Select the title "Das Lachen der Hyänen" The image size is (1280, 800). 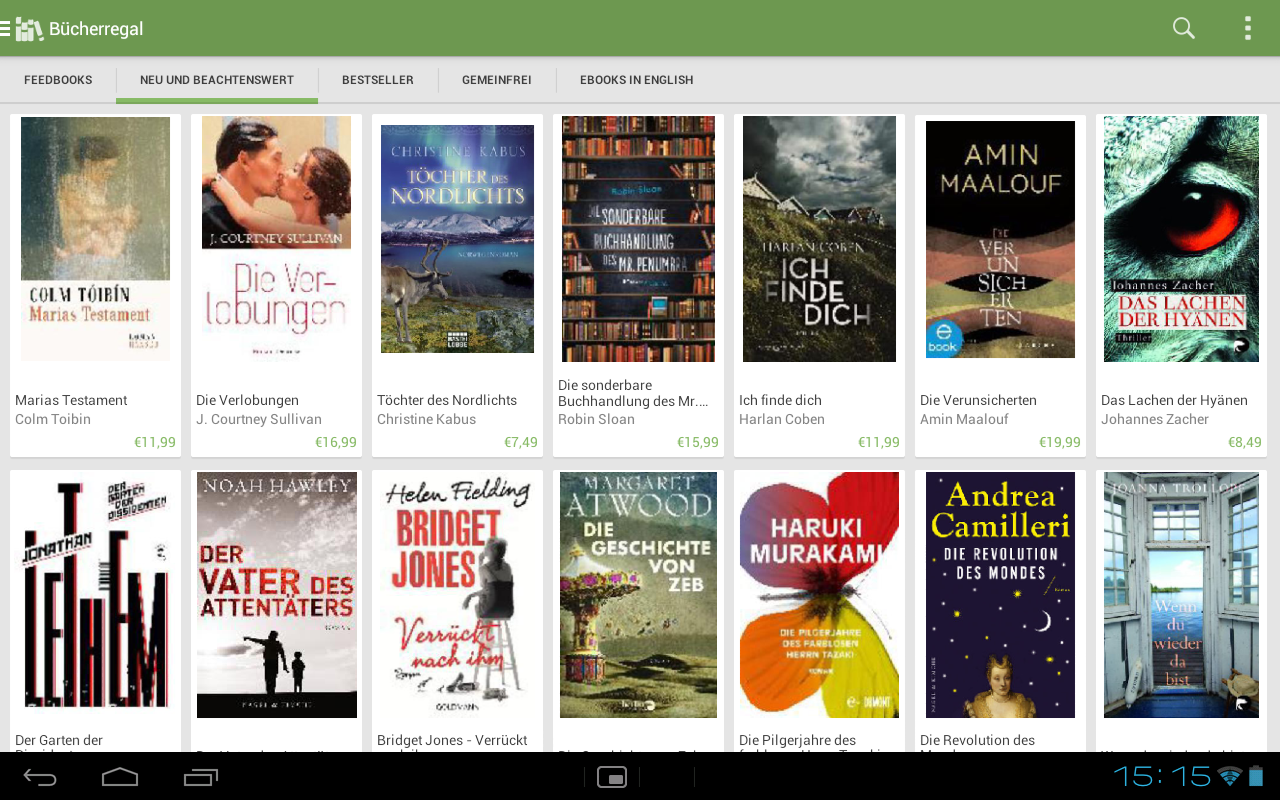[1174, 400]
